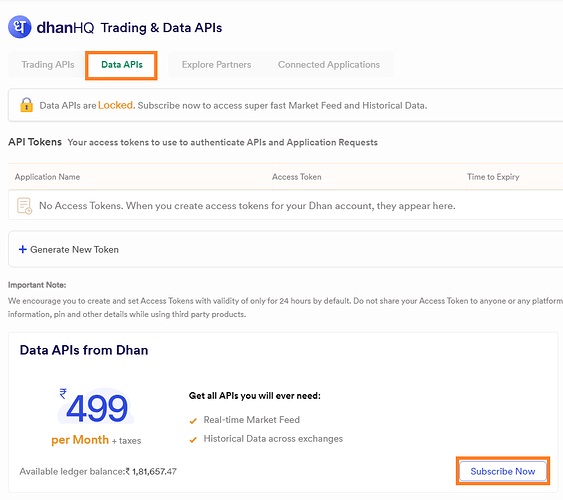Click the 499 price figure
The image size is (563, 500).
tap(97, 408)
